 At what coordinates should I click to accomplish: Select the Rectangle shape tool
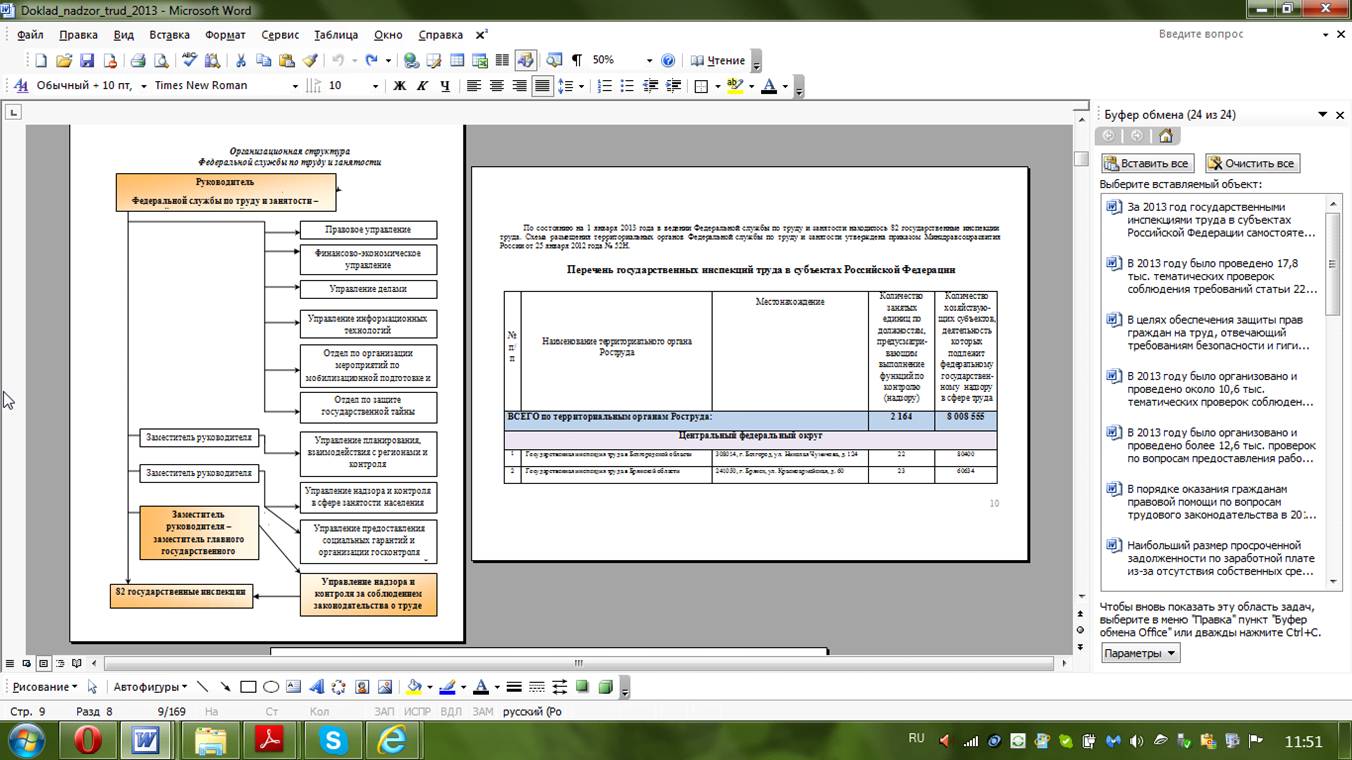pyautogui.click(x=248, y=687)
